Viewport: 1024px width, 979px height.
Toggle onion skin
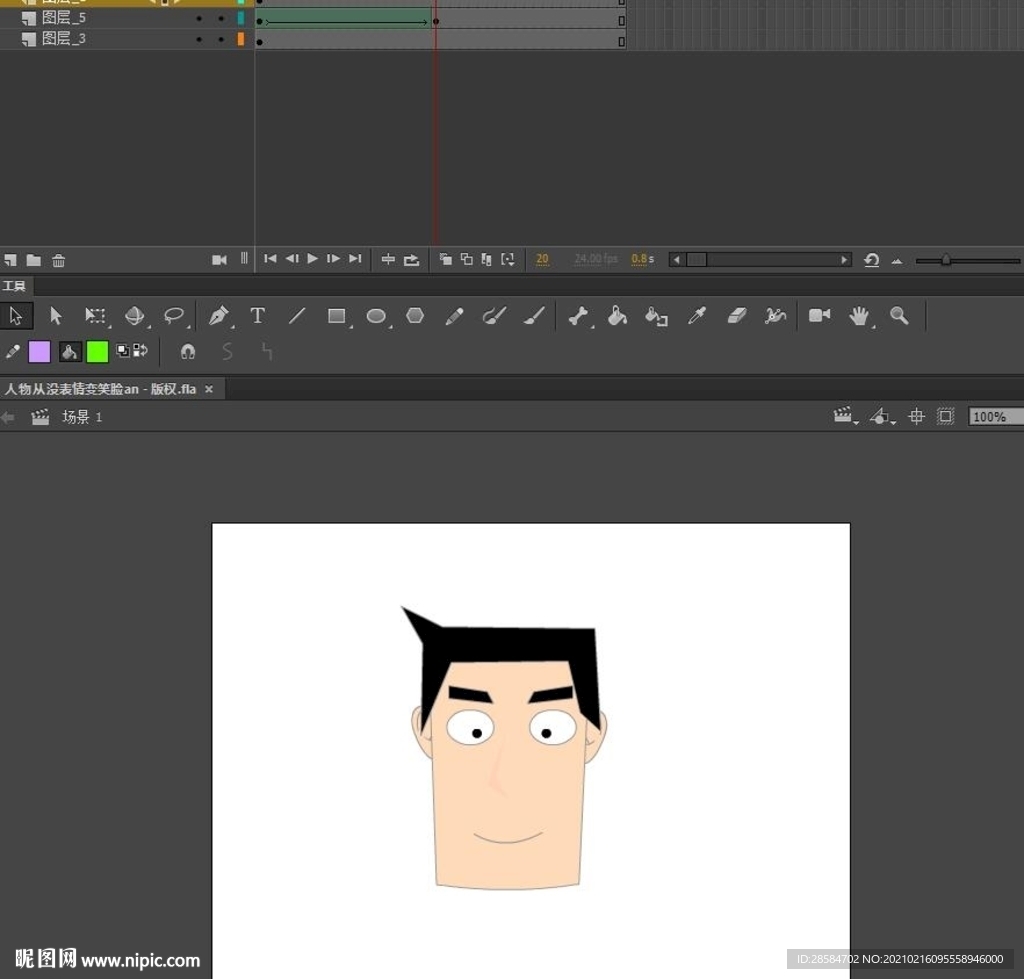click(445, 259)
